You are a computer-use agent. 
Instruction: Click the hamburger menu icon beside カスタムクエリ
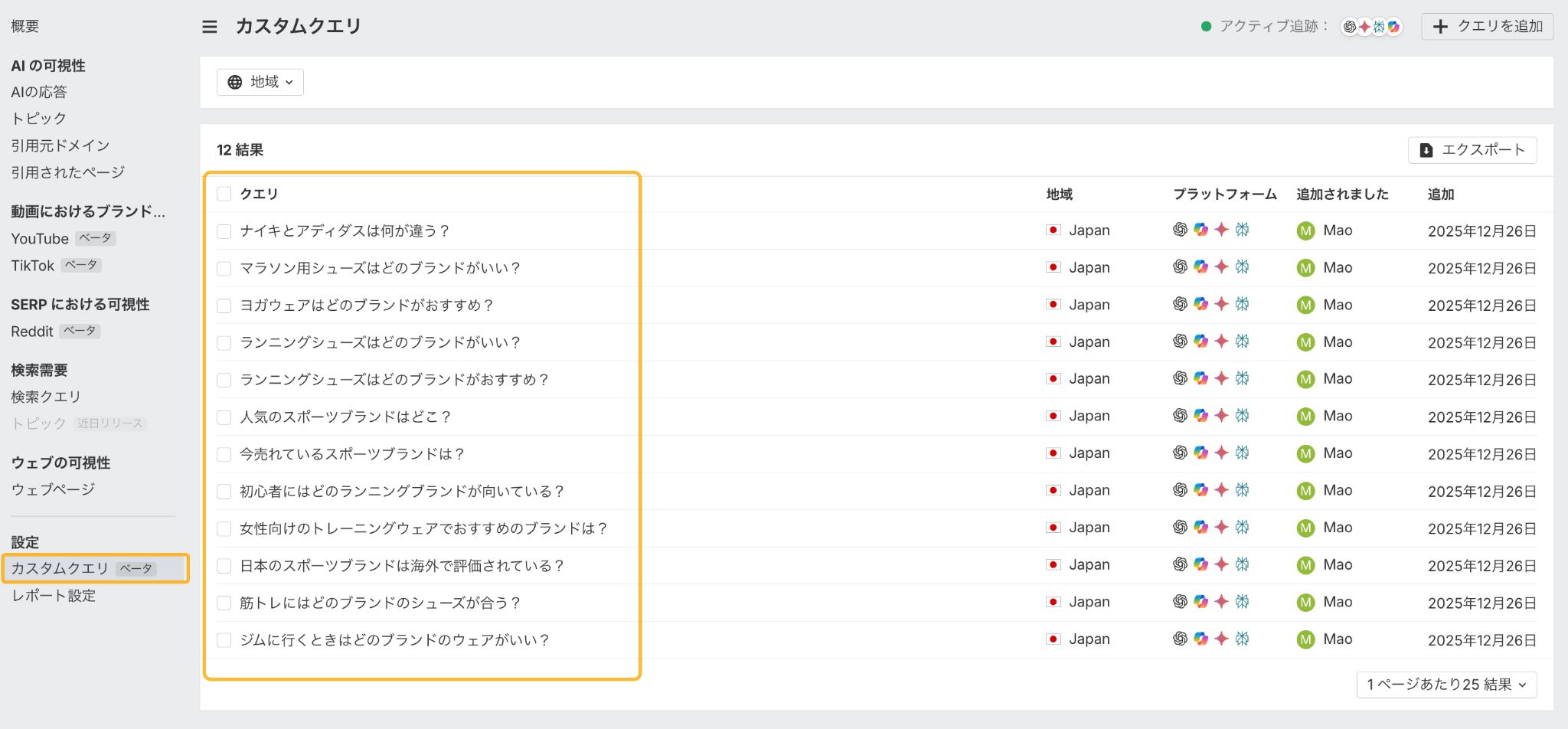pyautogui.click(x=209, y=27)
